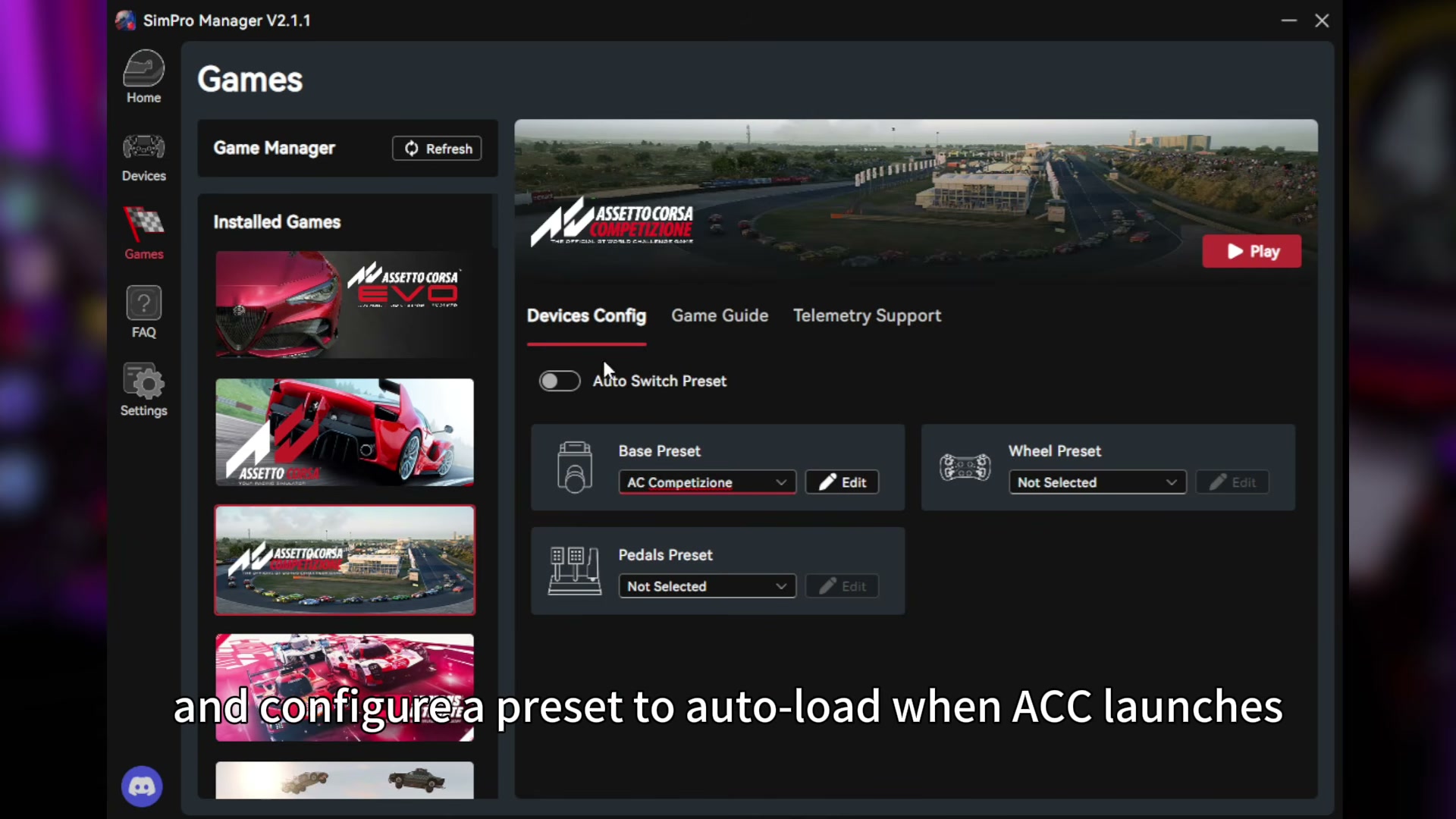This screenshot has height=819, width=1456.
Task: Click the installed games list scrollbar
Action: 494,220
